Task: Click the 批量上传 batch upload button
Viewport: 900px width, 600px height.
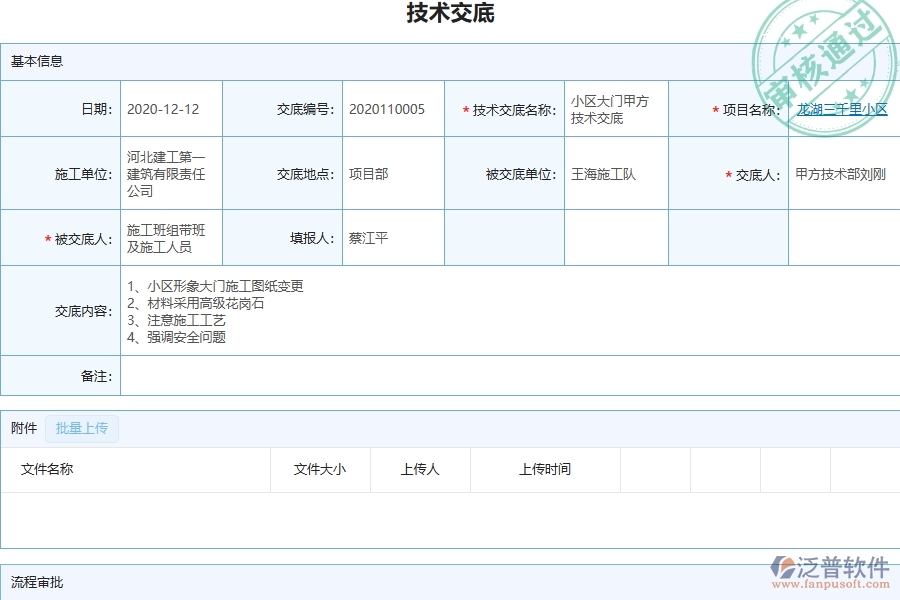Action: click(x=81, y=428)
